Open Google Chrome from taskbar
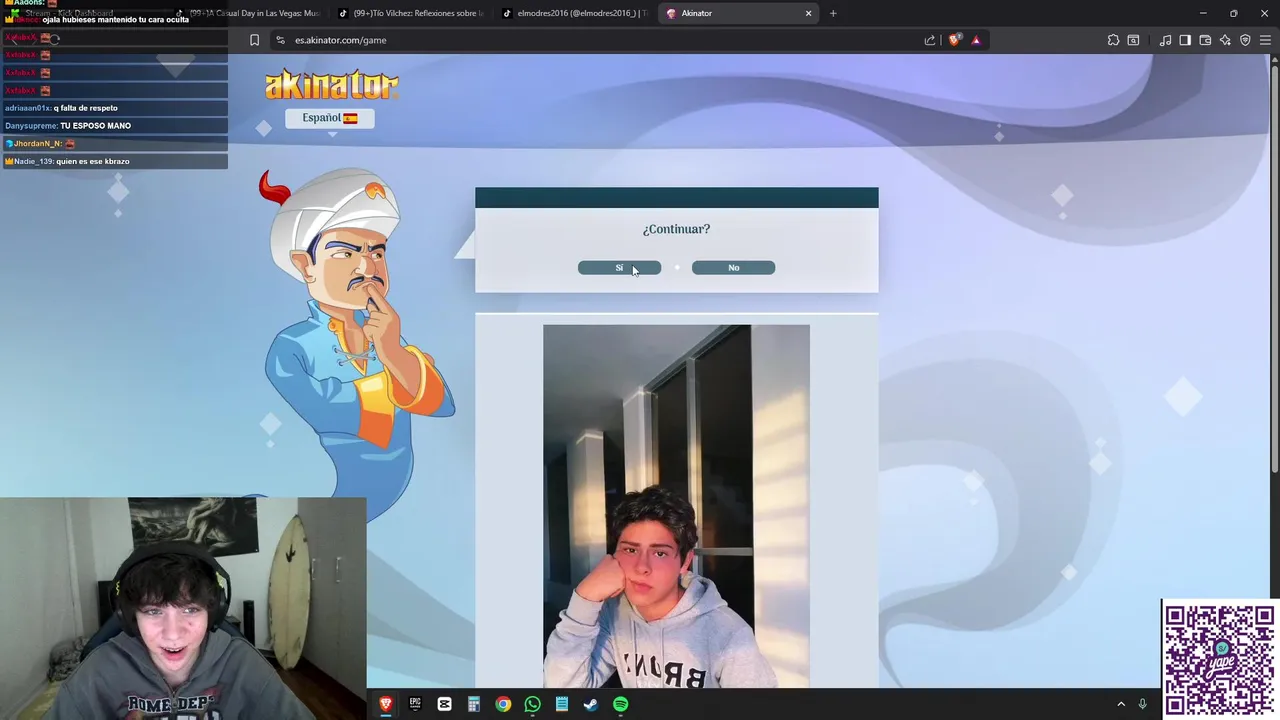The image size is (1280, 720). pyautogui.click(x=503, y=704)
